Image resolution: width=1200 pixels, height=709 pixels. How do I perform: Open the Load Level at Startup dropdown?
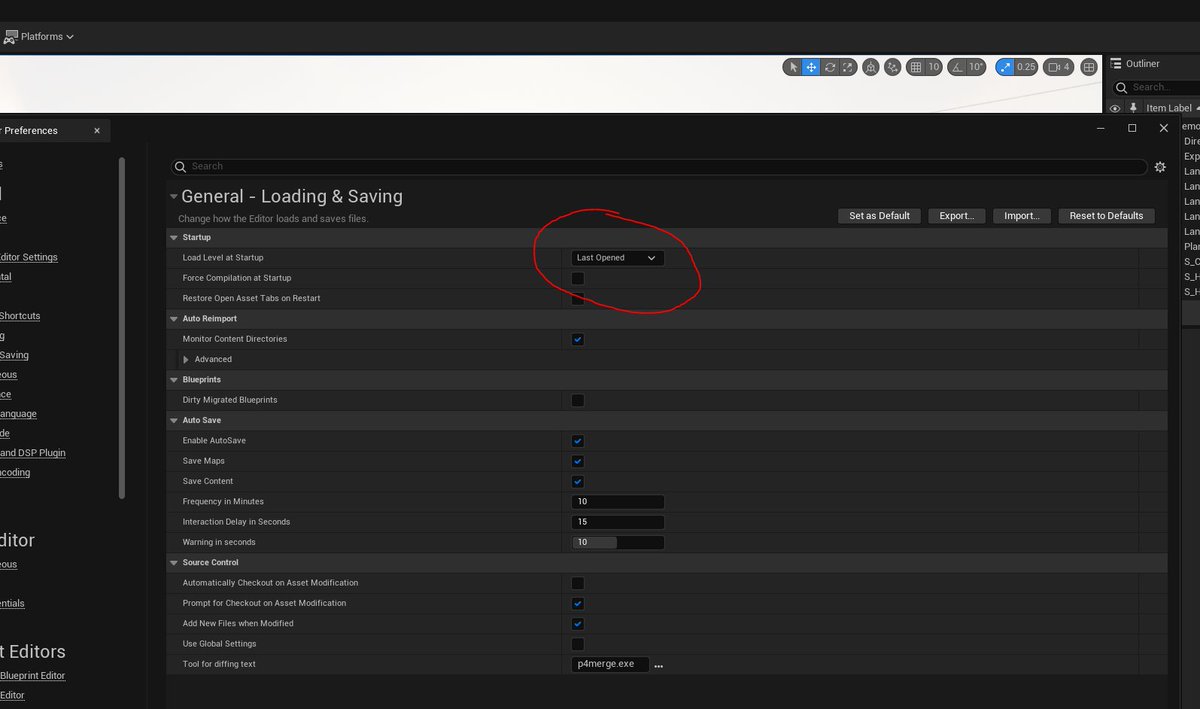(617, 258)
